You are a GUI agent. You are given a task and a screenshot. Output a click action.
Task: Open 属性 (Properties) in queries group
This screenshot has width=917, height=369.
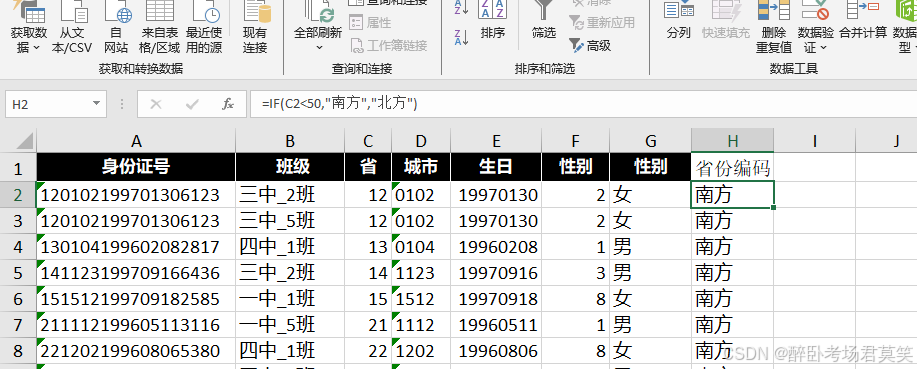coord(371,23)
